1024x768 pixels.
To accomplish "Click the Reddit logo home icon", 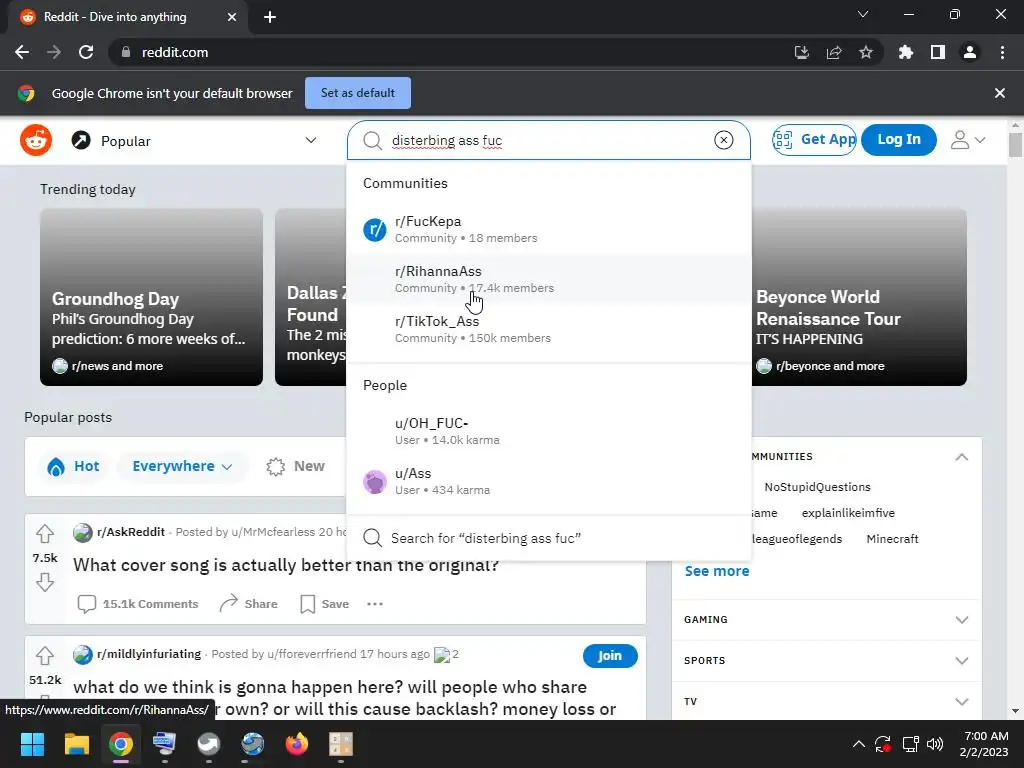I will pos(36,140).
